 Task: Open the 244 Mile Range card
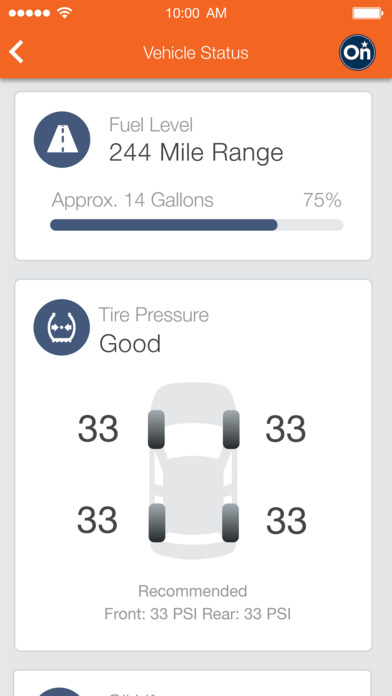coord(193,176)
